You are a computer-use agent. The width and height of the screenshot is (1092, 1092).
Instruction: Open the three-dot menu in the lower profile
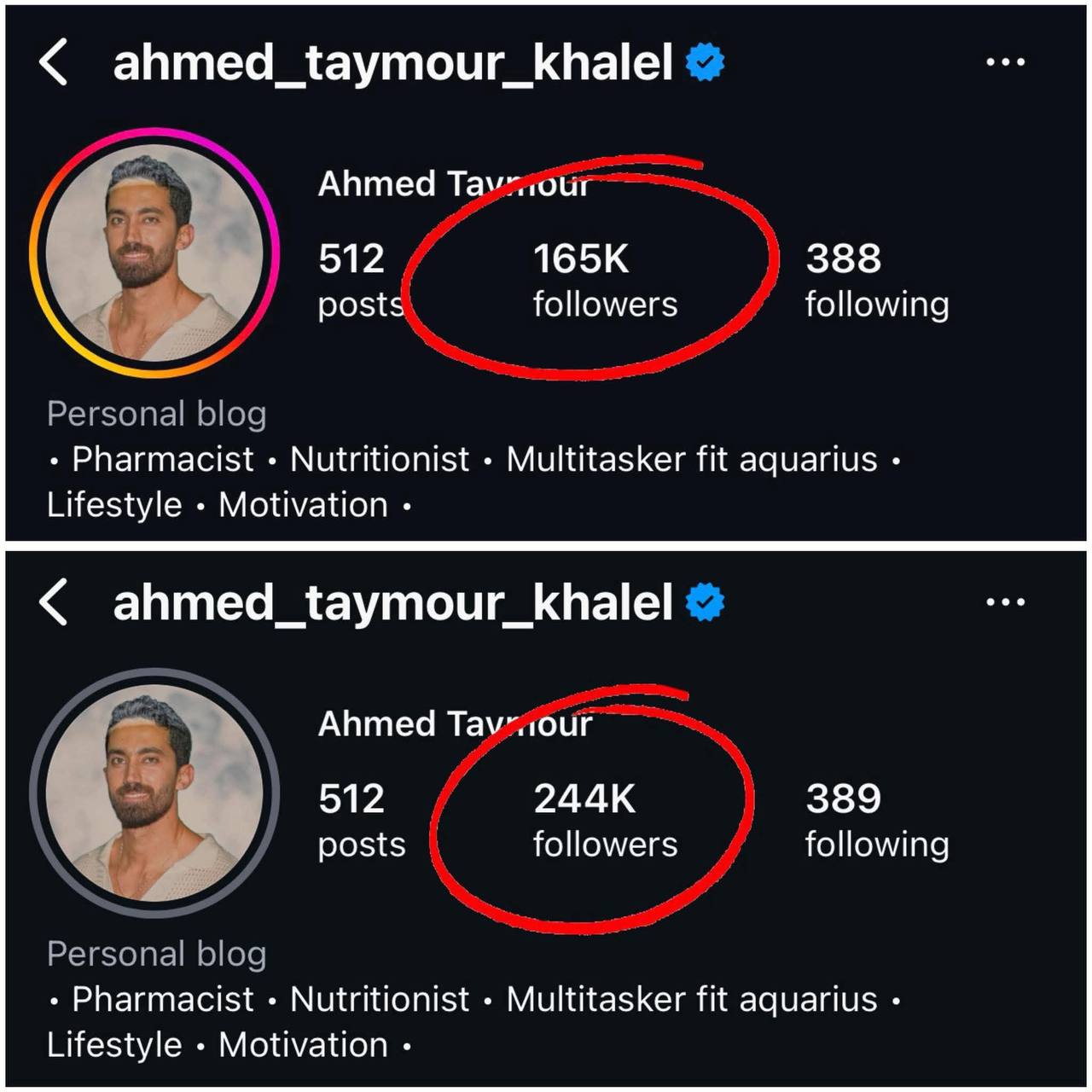coord(1005,602)
